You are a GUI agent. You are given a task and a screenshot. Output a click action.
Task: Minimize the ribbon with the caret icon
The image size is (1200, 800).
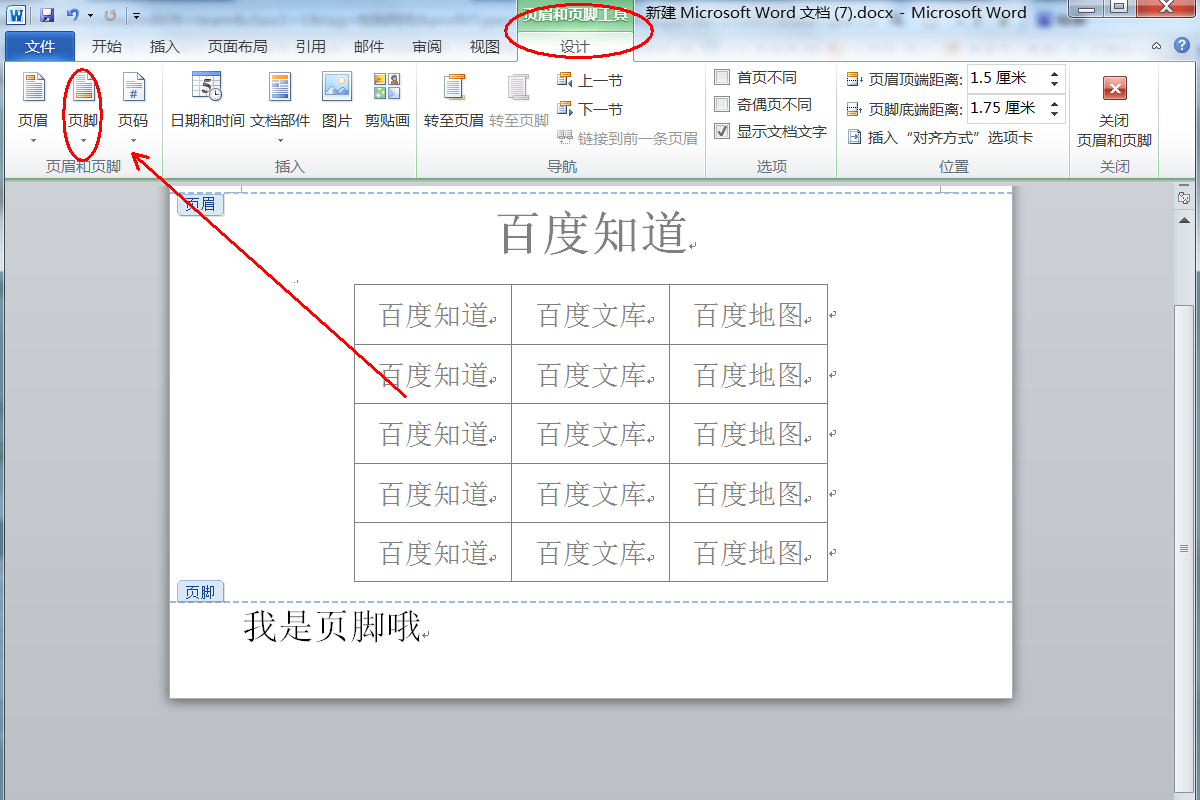[1156, 46]
